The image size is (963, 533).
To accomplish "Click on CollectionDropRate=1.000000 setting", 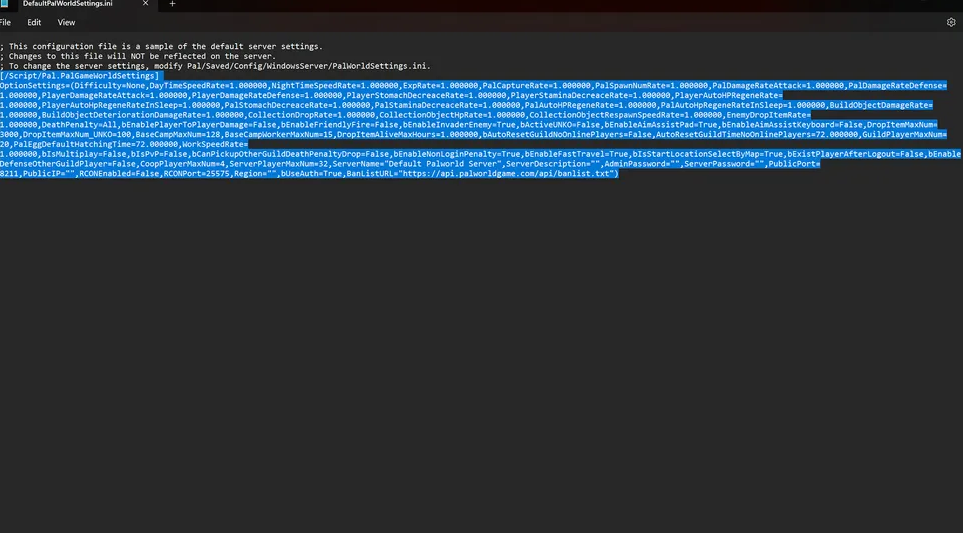I will (311, 115).
